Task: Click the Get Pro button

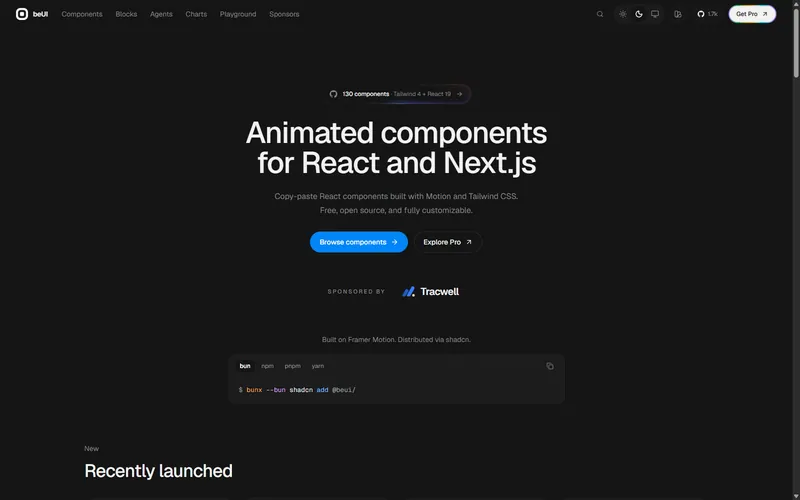Action: [752, 14]
